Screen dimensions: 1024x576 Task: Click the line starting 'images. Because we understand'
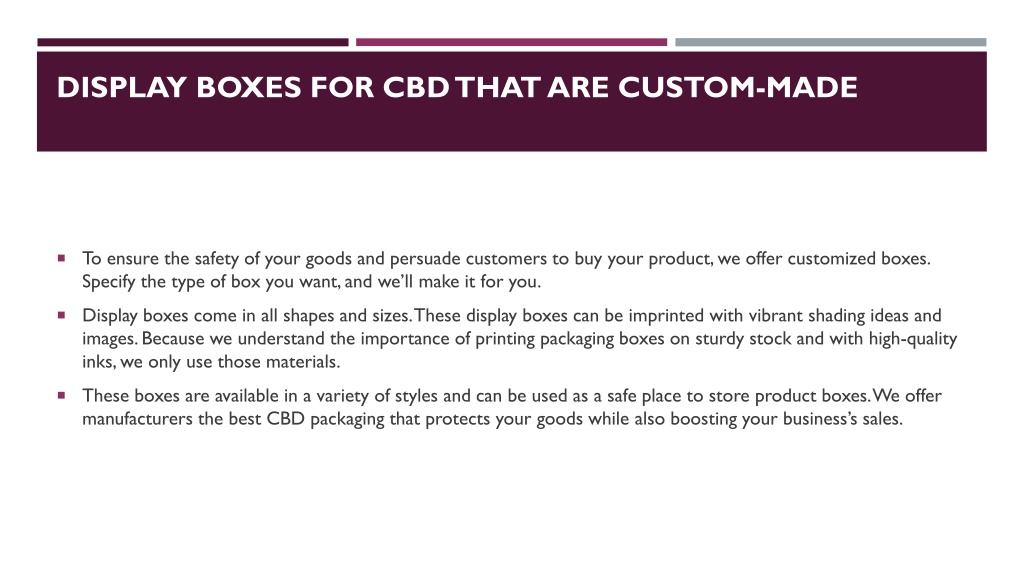[519, 339]
